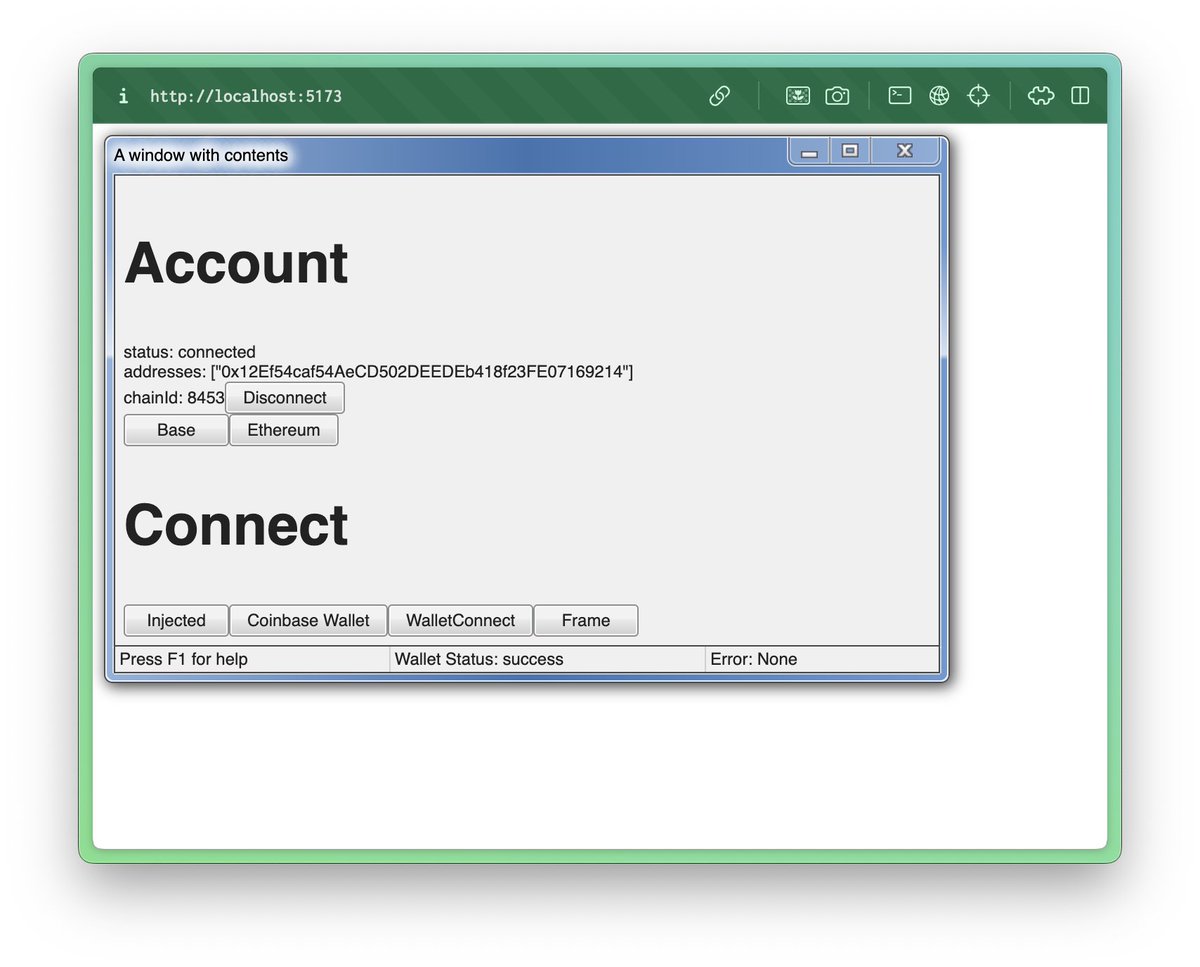The width and height of the screenshot is (1200, 967).
Task: Click the "chainId: 8453" text
Action: point(174,398)
